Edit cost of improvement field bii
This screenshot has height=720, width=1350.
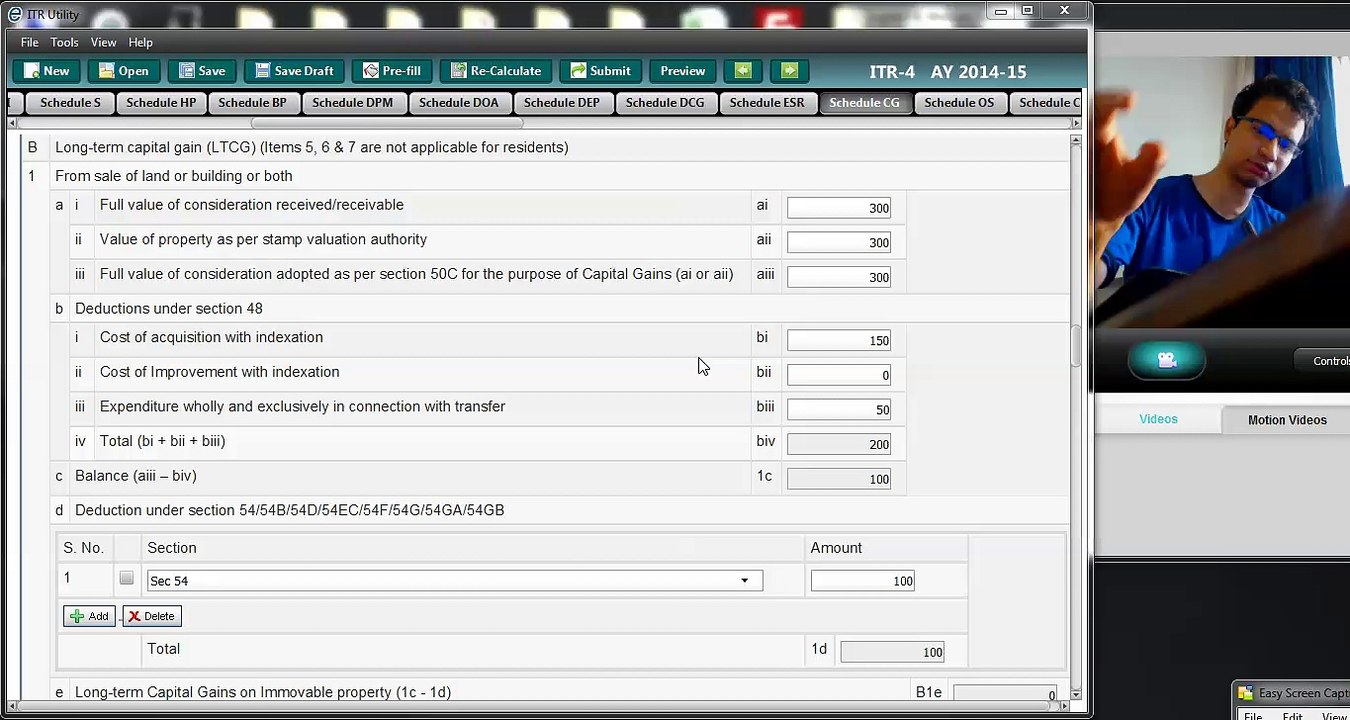coord(839,375)
